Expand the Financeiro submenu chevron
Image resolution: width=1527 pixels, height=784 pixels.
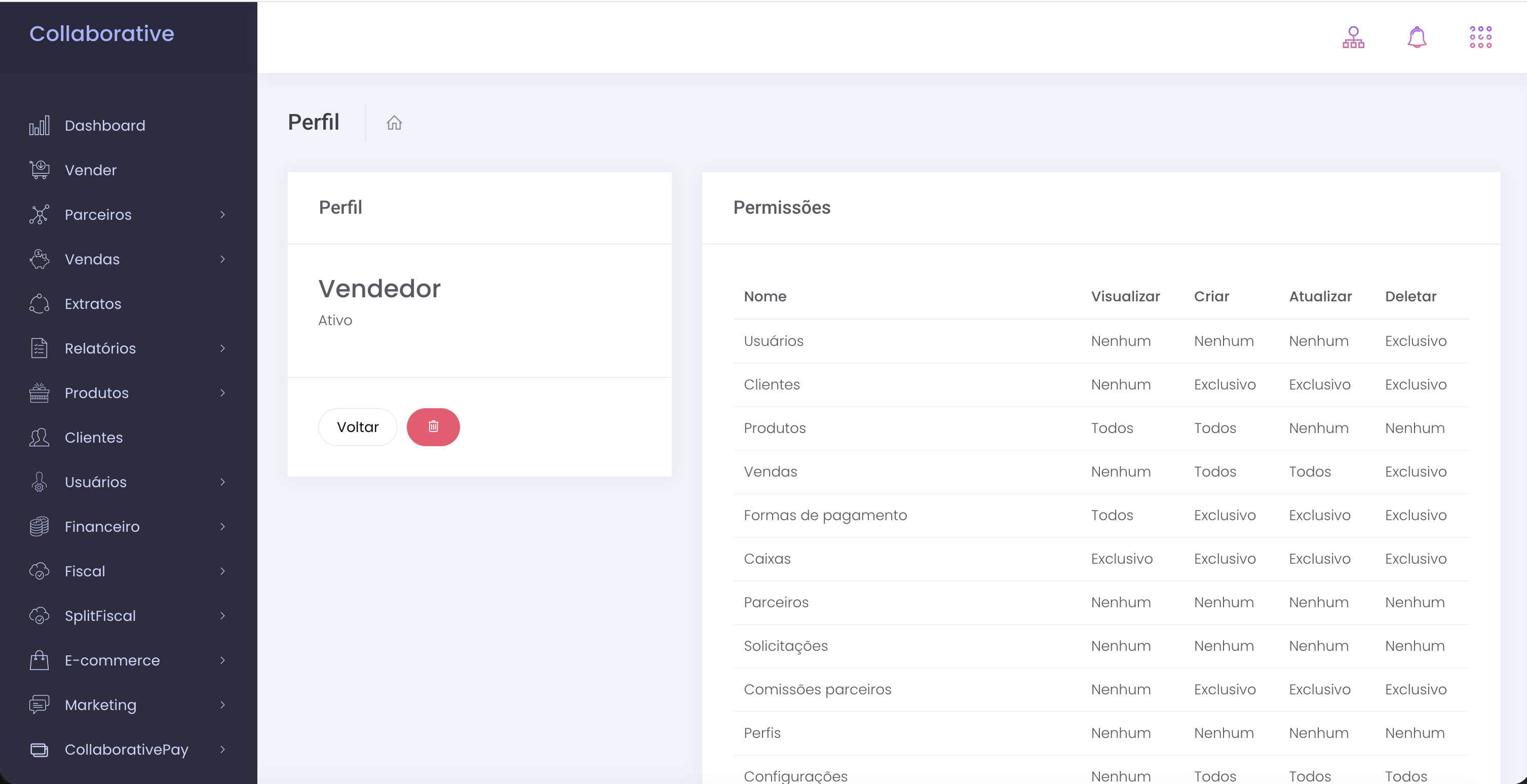222,526
